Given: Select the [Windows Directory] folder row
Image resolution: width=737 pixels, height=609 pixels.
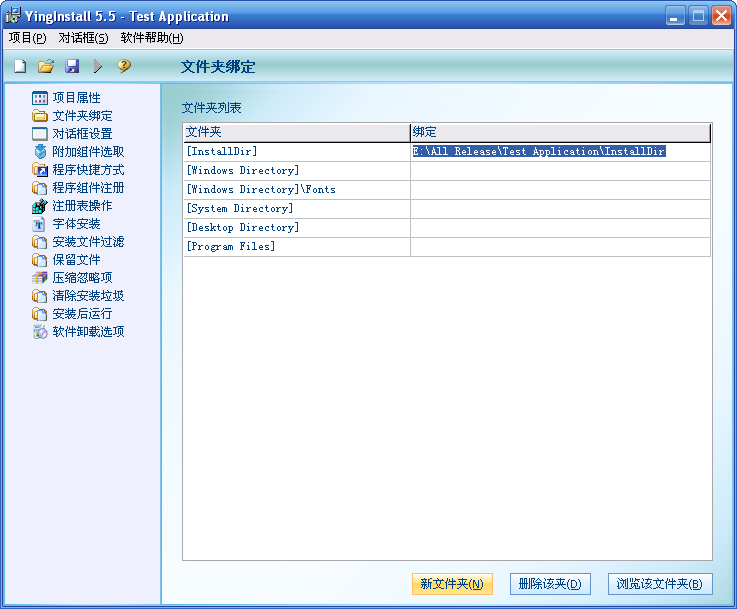Looking at the screenshot, I should 297,171.
